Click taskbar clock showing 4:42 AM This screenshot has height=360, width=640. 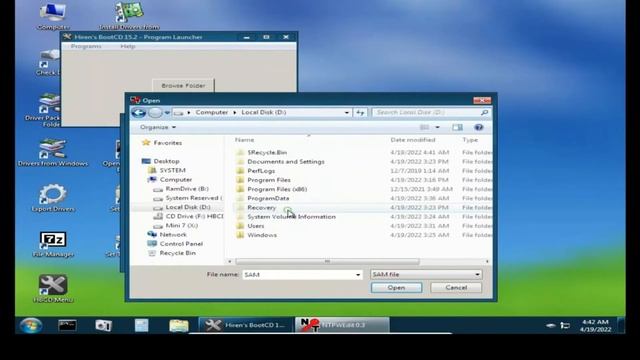tap(595, 325)
